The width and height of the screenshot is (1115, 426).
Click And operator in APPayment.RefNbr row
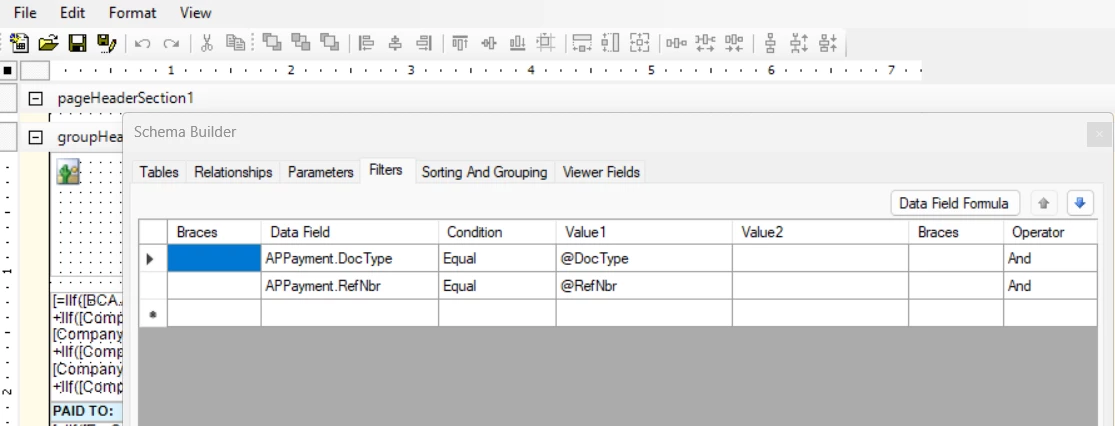[x=1050, y=286]
